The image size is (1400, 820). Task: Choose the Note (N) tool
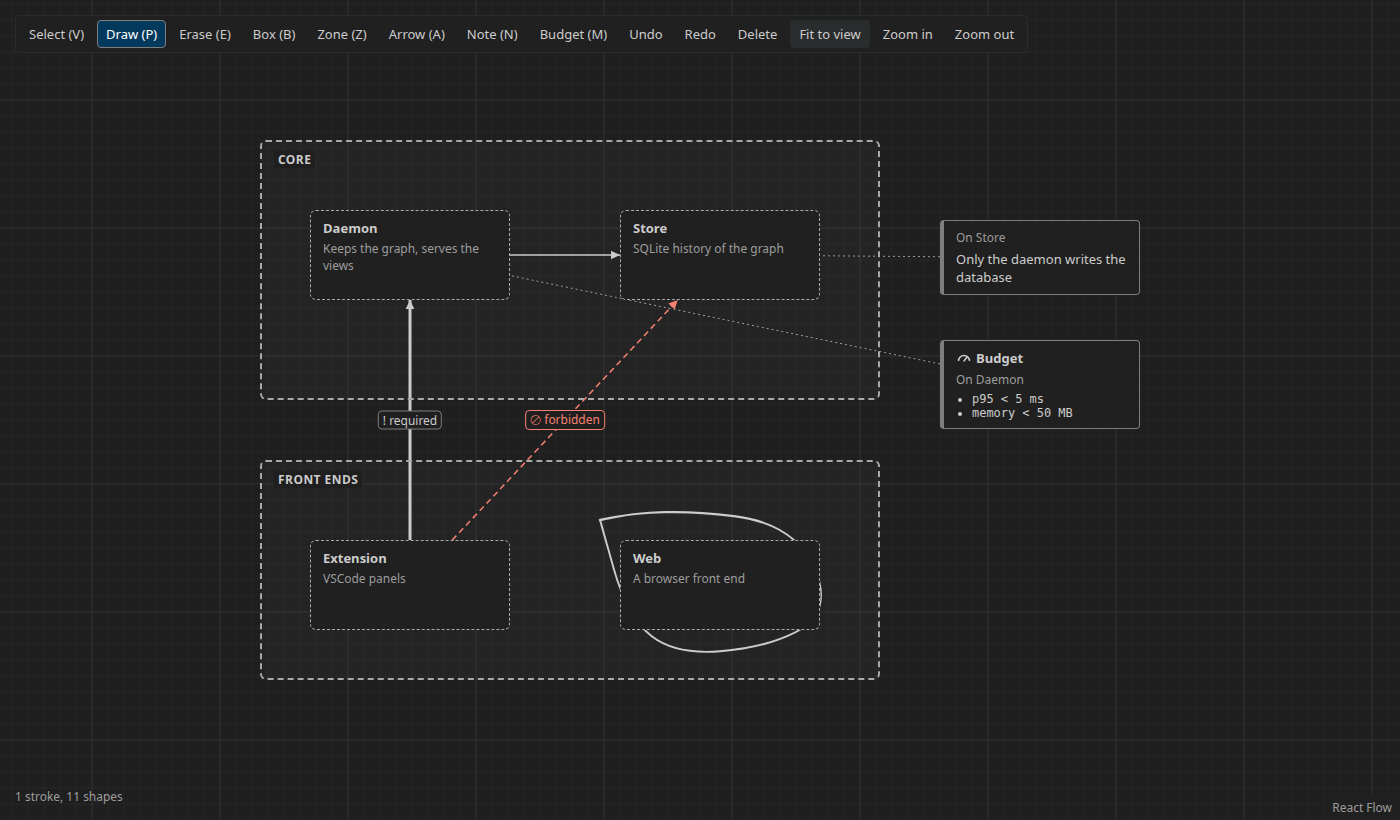pyautogui.click(x=492, y=34)
